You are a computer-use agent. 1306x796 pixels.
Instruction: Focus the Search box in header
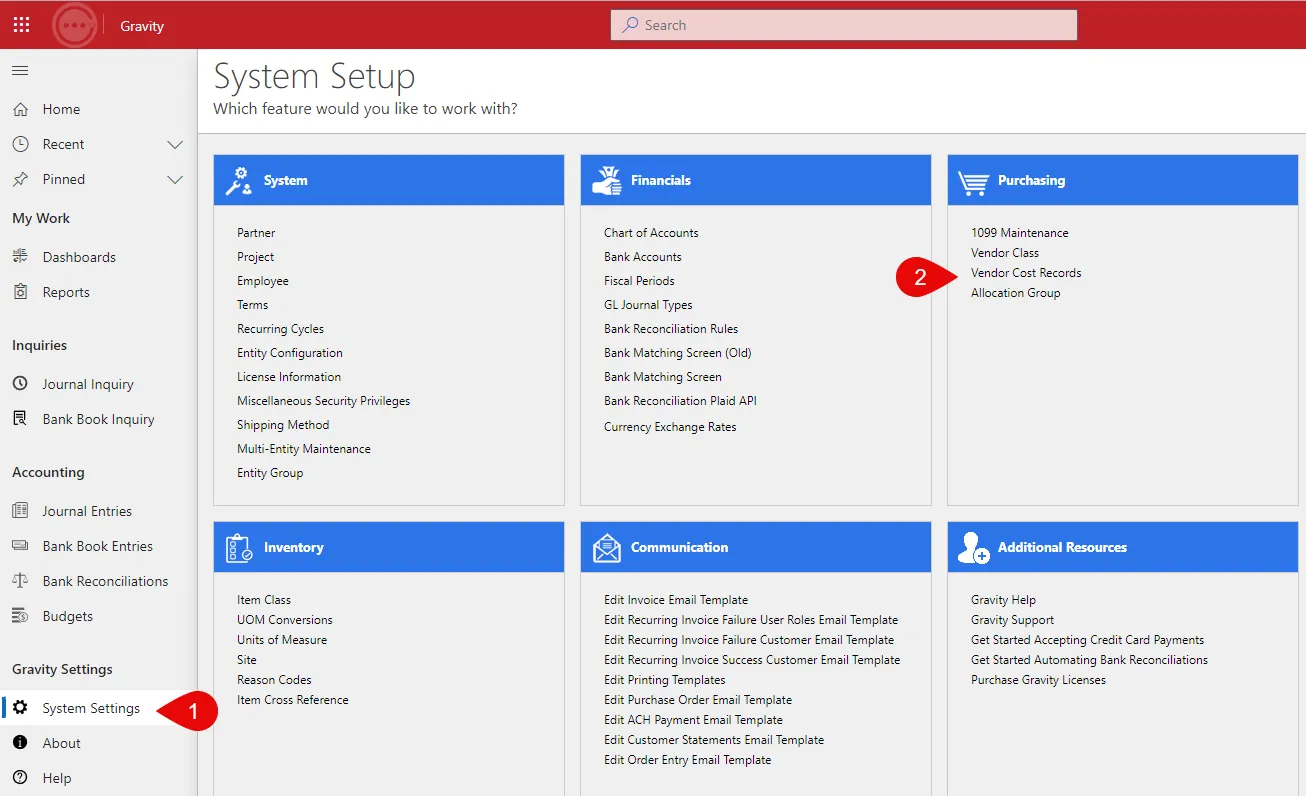[844, 25]
